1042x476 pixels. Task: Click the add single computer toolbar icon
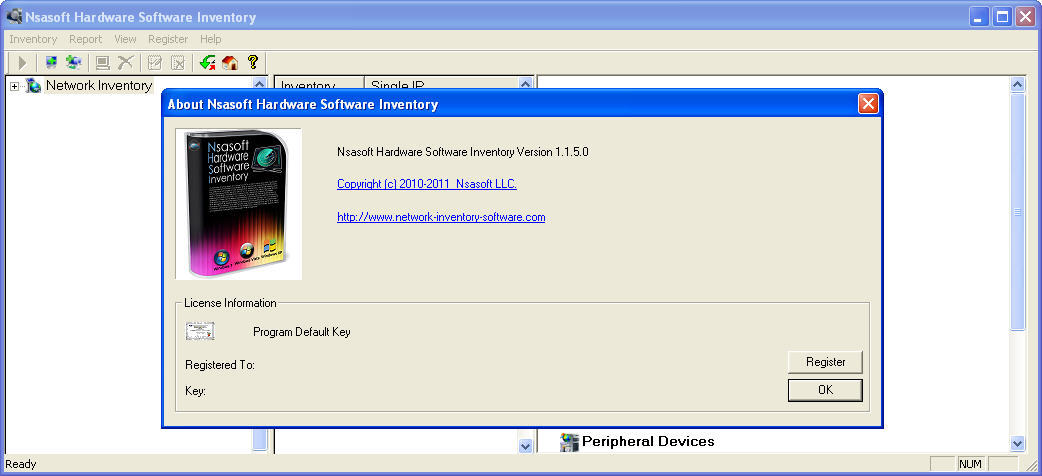51,63
